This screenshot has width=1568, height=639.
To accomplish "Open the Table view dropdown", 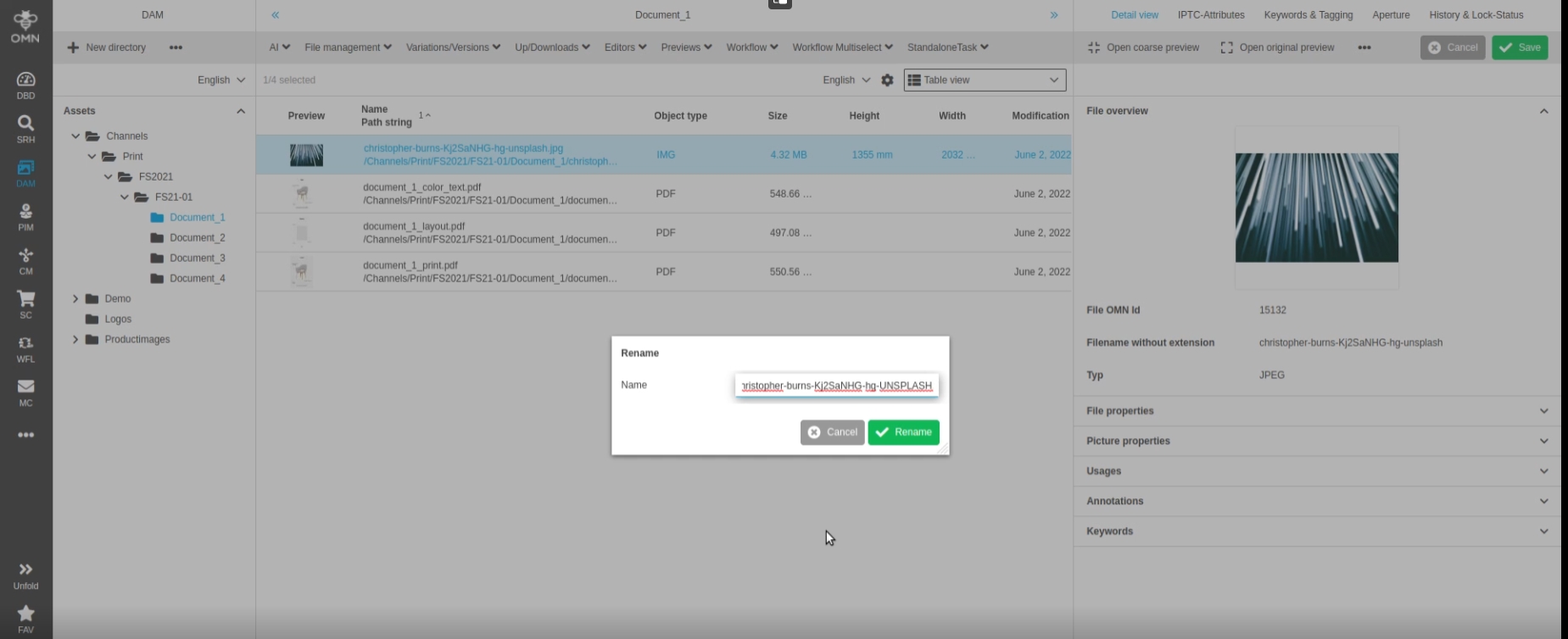I will pos(985,80).
